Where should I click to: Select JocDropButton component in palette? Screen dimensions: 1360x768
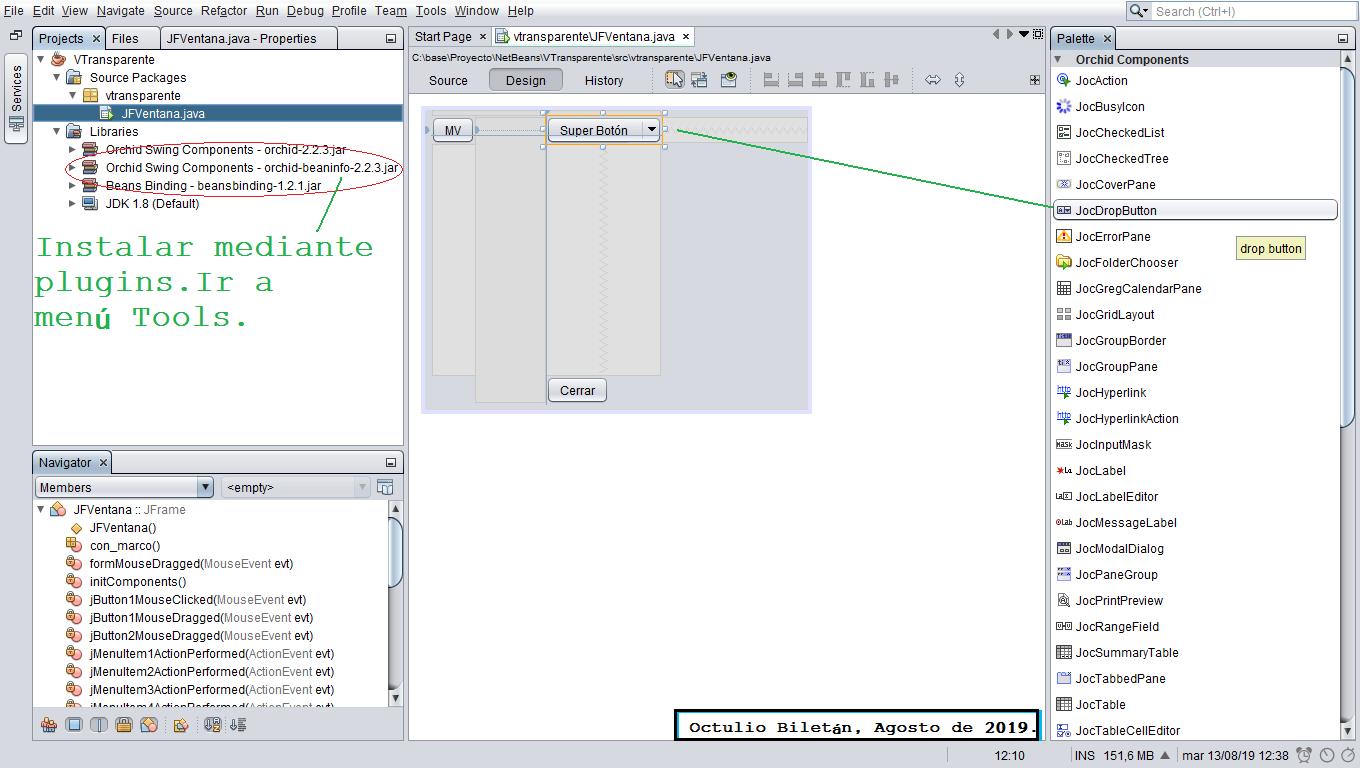coord(1195,211)
